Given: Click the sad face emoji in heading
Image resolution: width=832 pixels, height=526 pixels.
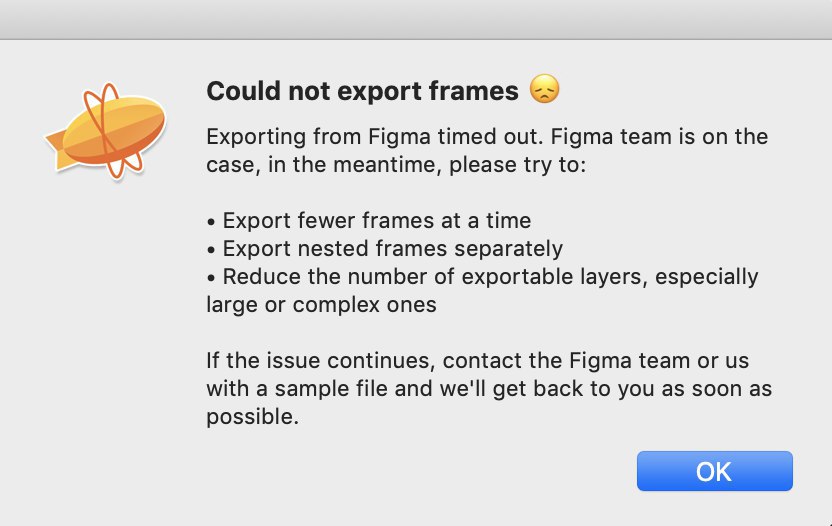Looking at the screenshot, I should (x=544, y=89).
